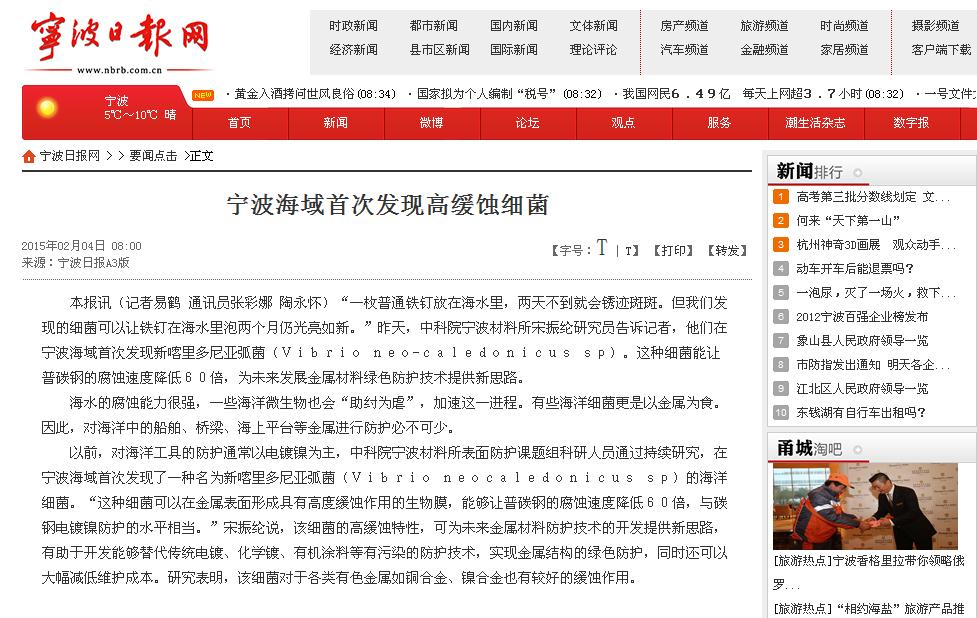The width and height of the screenshot is (977, 618).
Task: Click the circle icon beside 新闻排行
Action: tap(857, 173)
